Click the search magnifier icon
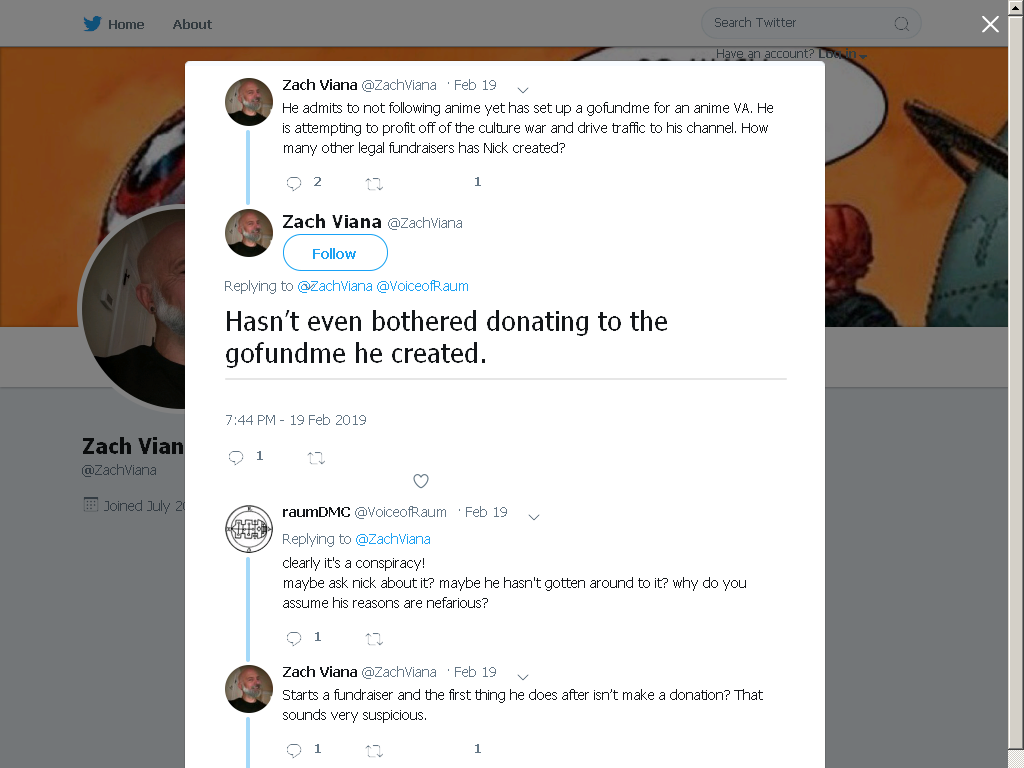This screenshot has height=768, width=1024. click(901, 24)
